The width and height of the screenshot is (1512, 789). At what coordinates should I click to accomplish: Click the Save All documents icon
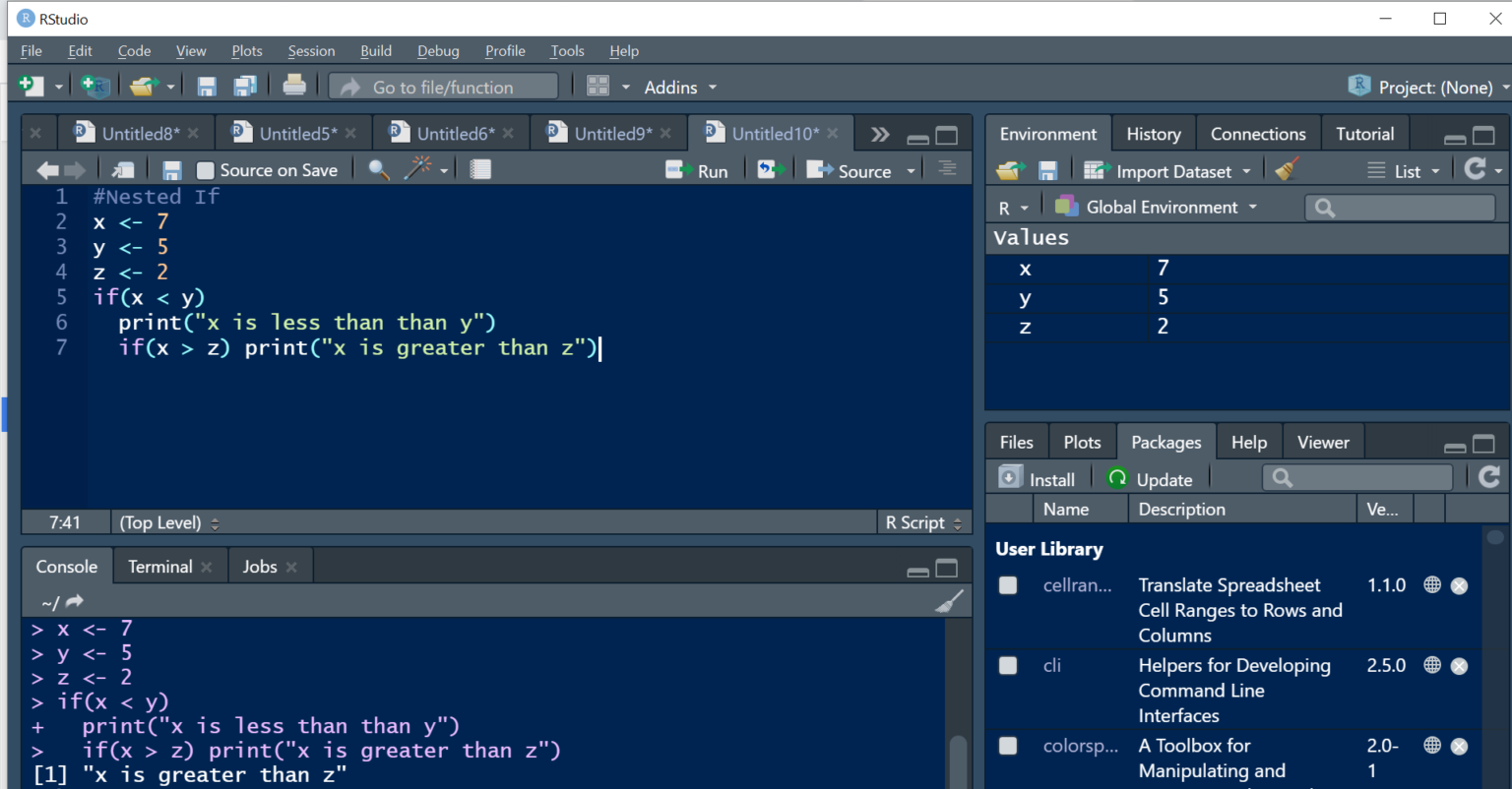[245, 87]
